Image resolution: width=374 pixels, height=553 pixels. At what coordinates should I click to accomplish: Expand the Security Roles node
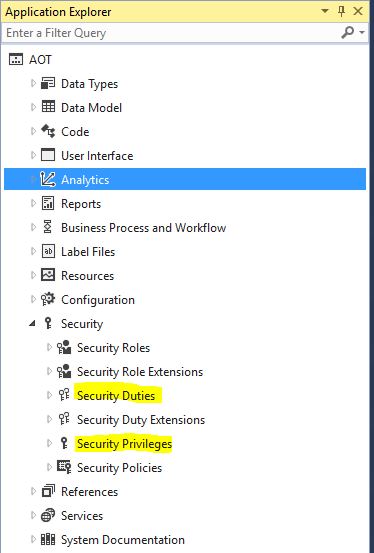pos(49,347)
